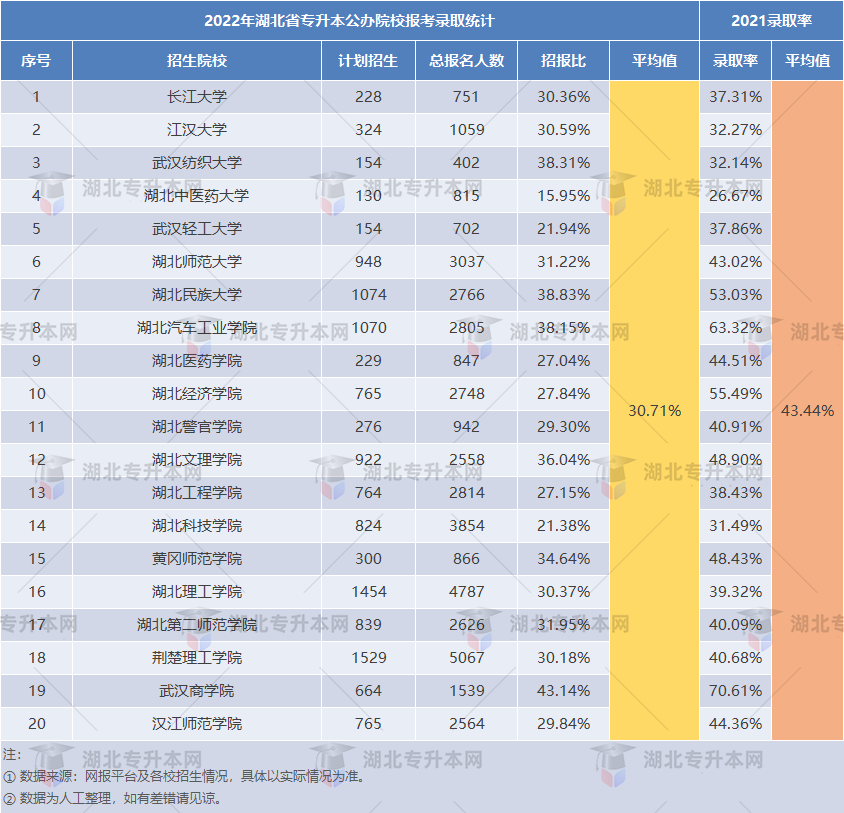This screenshot has width=844, height=813.
Task: Select the 招生院校 column header
Action: click(x=197, y=60)
